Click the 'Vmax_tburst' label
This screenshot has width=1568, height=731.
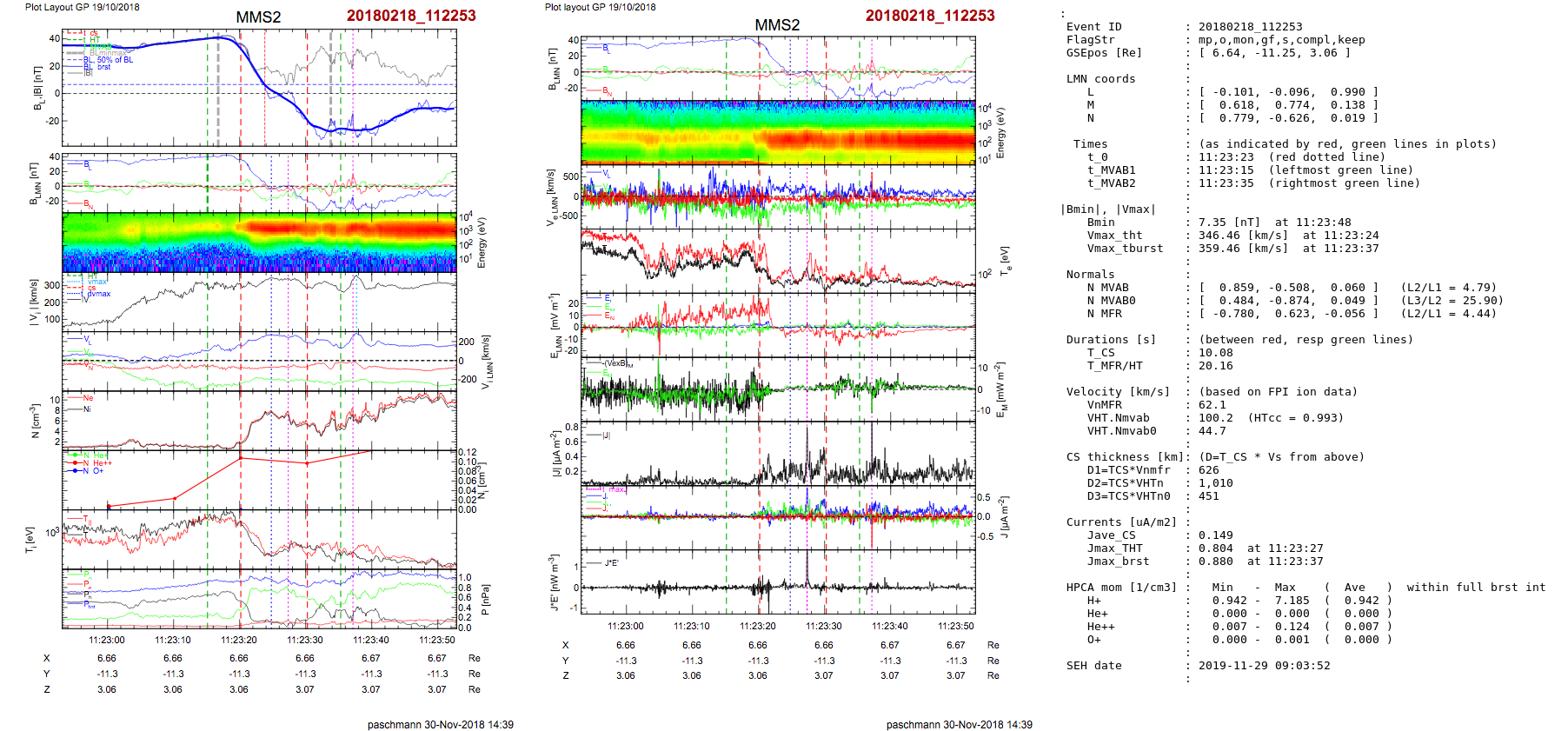tap(1126, 249)
